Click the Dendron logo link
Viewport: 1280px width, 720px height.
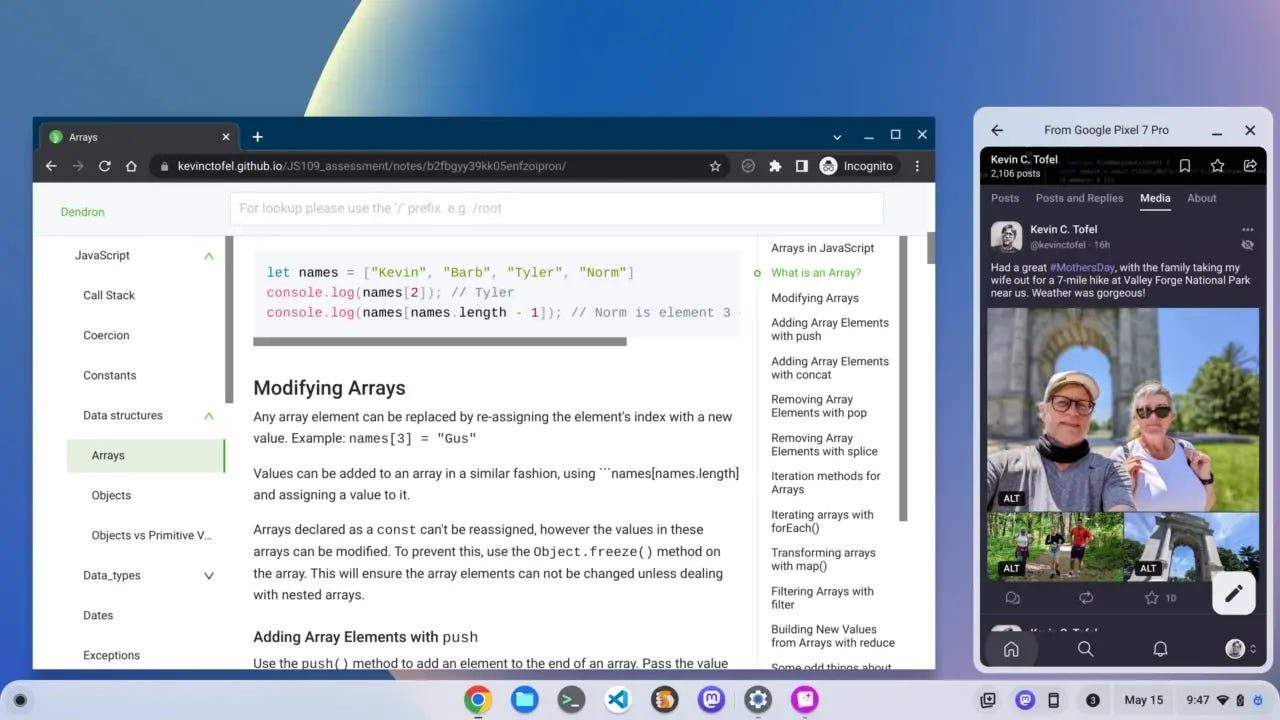click(82, 212)
